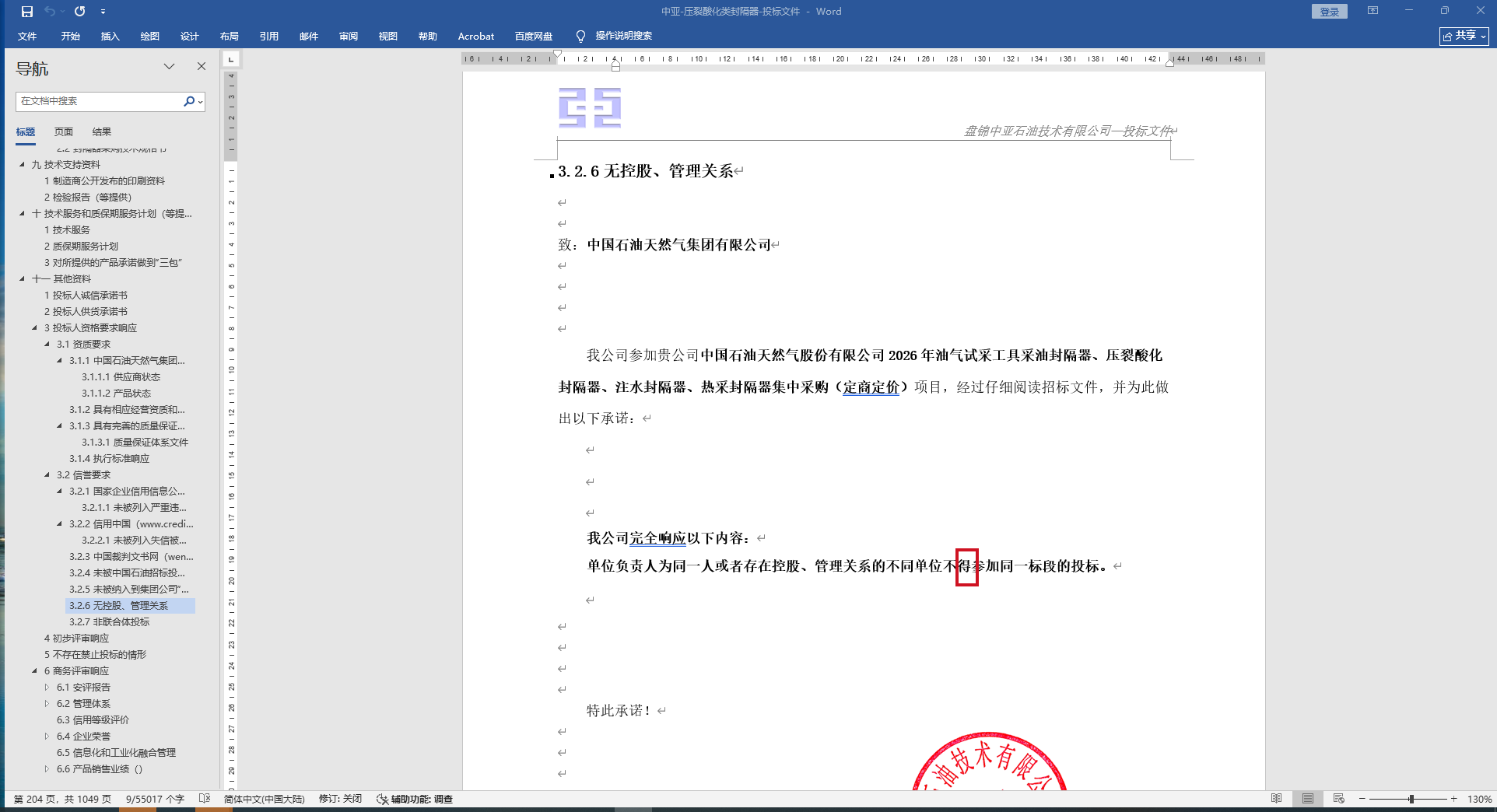1497x812 pixels.
Task: Open the 文件 menu
Action: [27, 37]
